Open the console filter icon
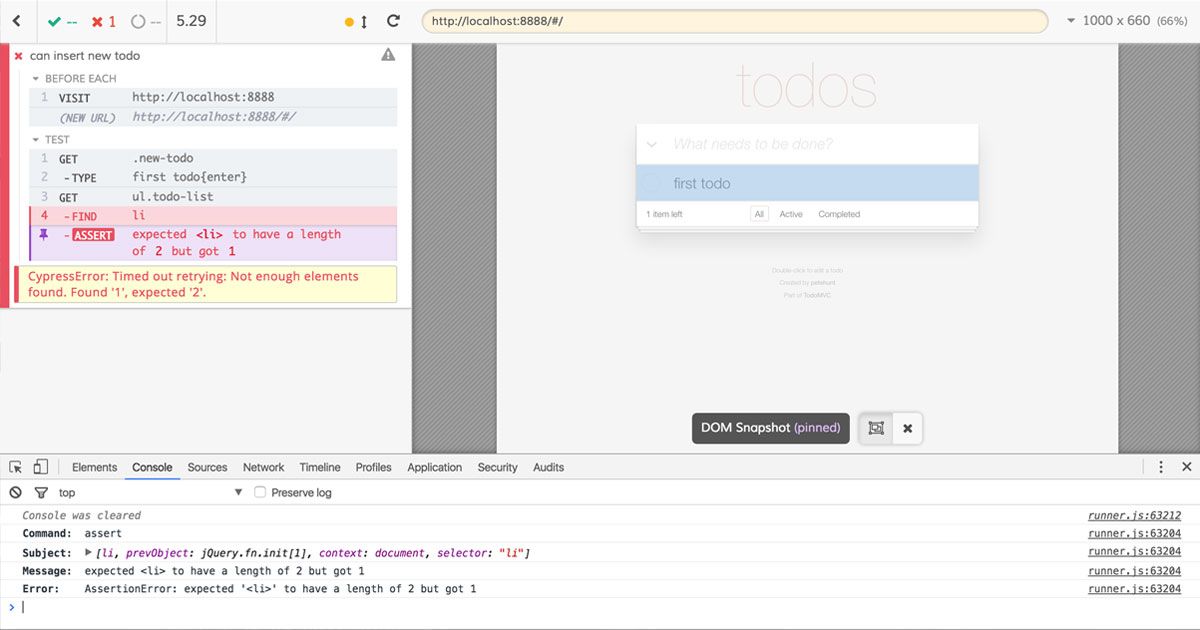Image resolution: width=1200 pixels, height=630 pixels. (x=41, y=492)
